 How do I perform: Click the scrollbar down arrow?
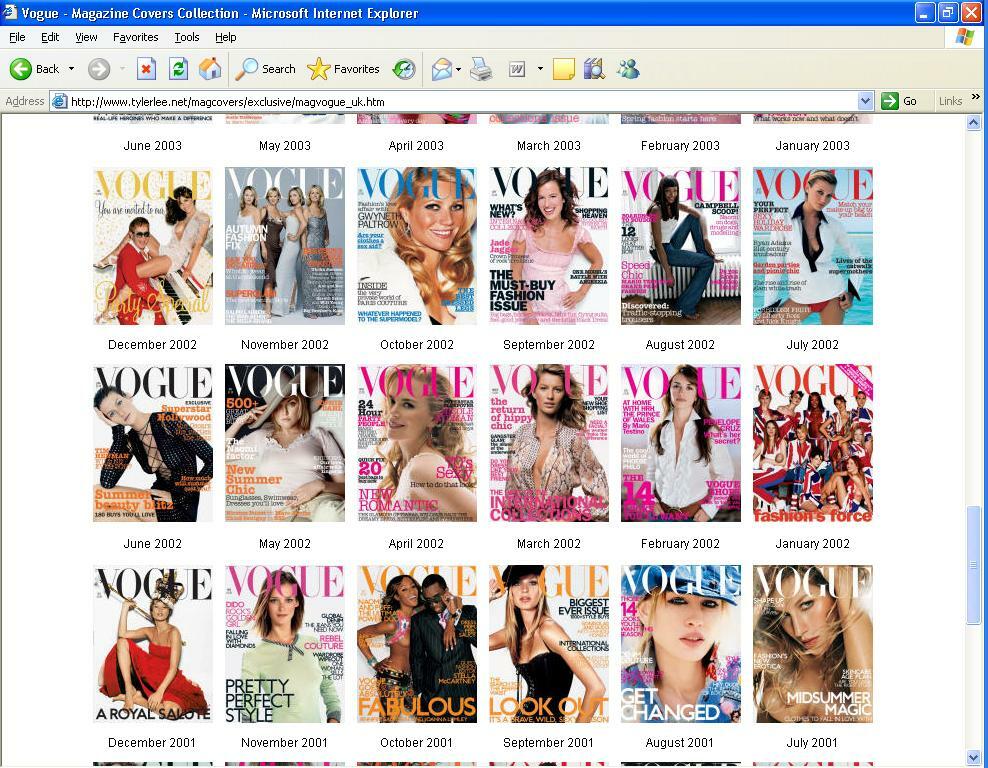coord(974,756)
